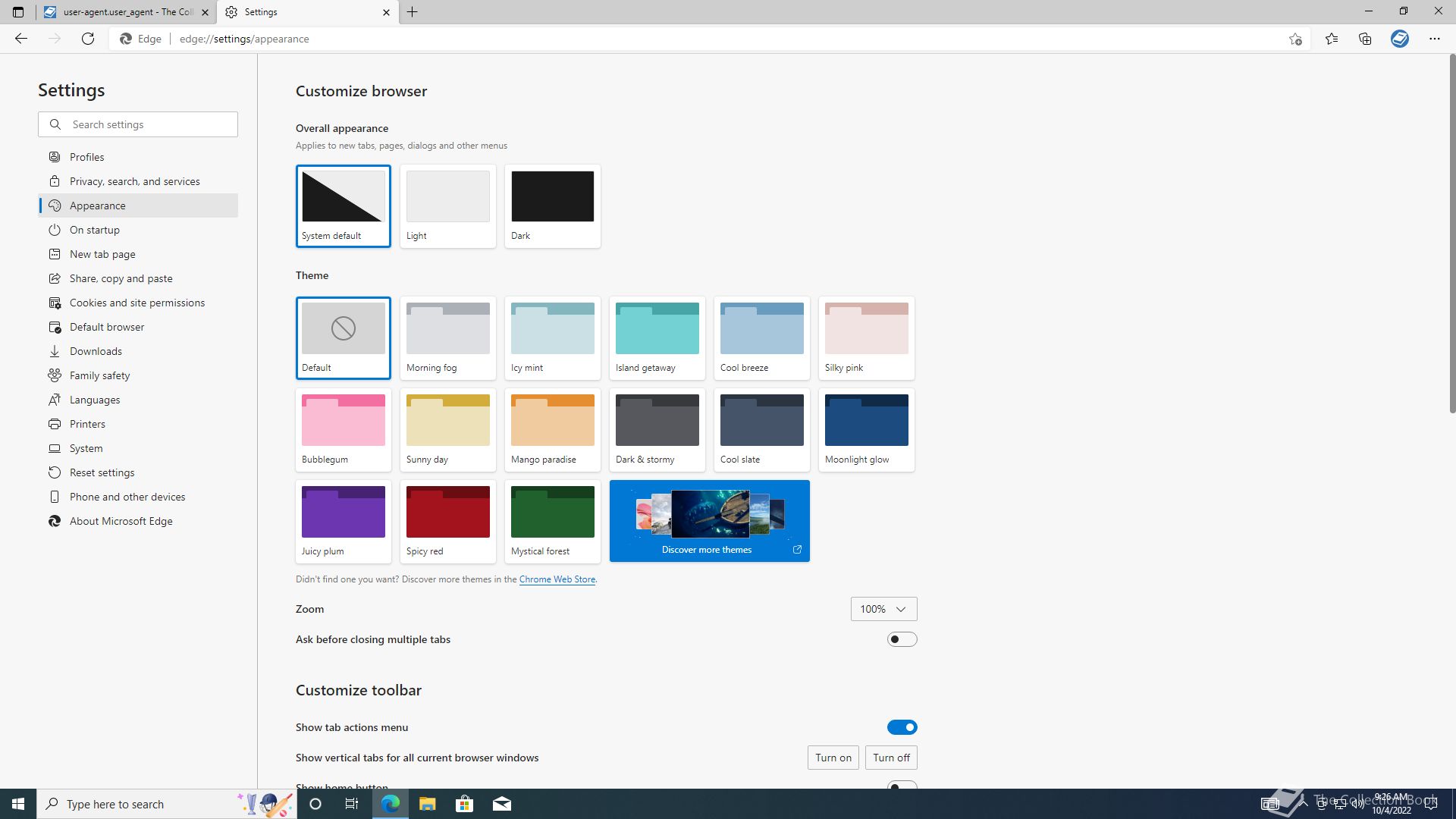The height and width of the screenshot is (819, 1456).
Task: Click the address bar URL
Action: 244,39
